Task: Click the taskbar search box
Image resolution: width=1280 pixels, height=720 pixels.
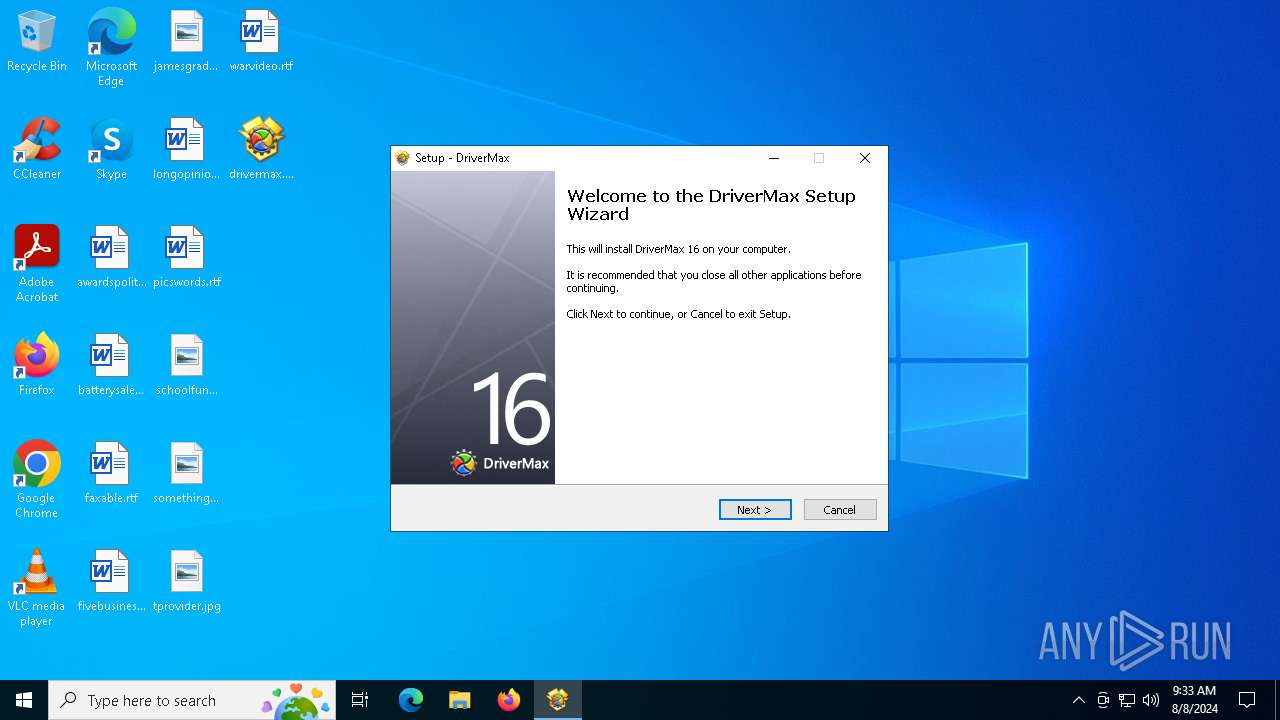Action: click(192, 700)
